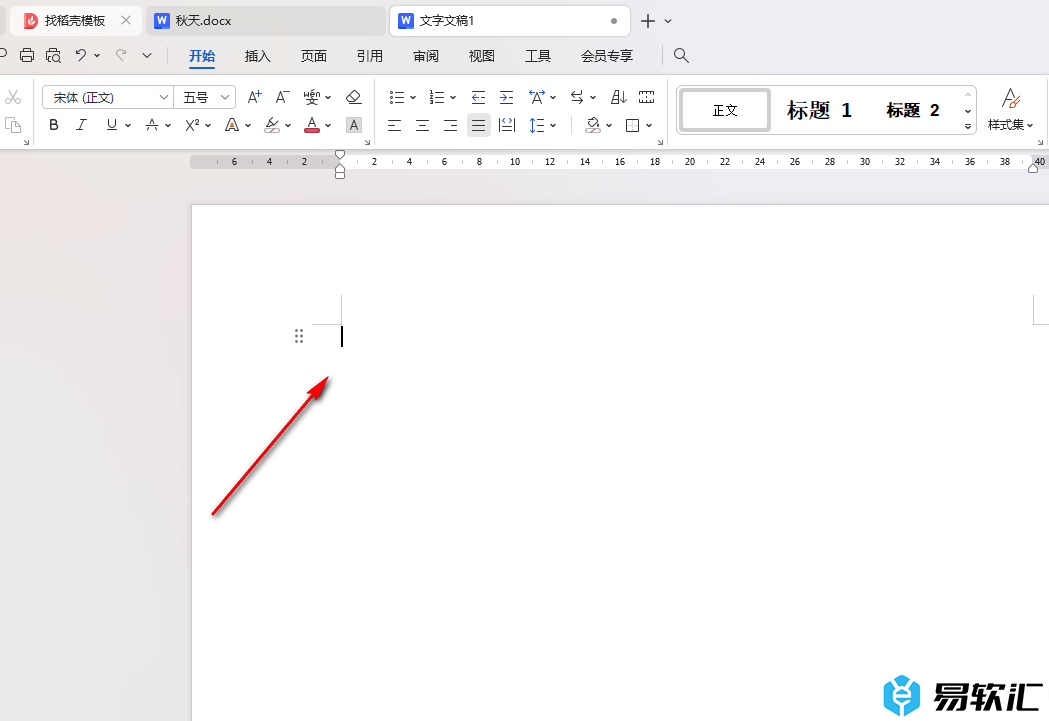Image resolution: width=1049 pixels, height=721 pixels.
Task: Click the Sort icon
Action: [619, 98]
